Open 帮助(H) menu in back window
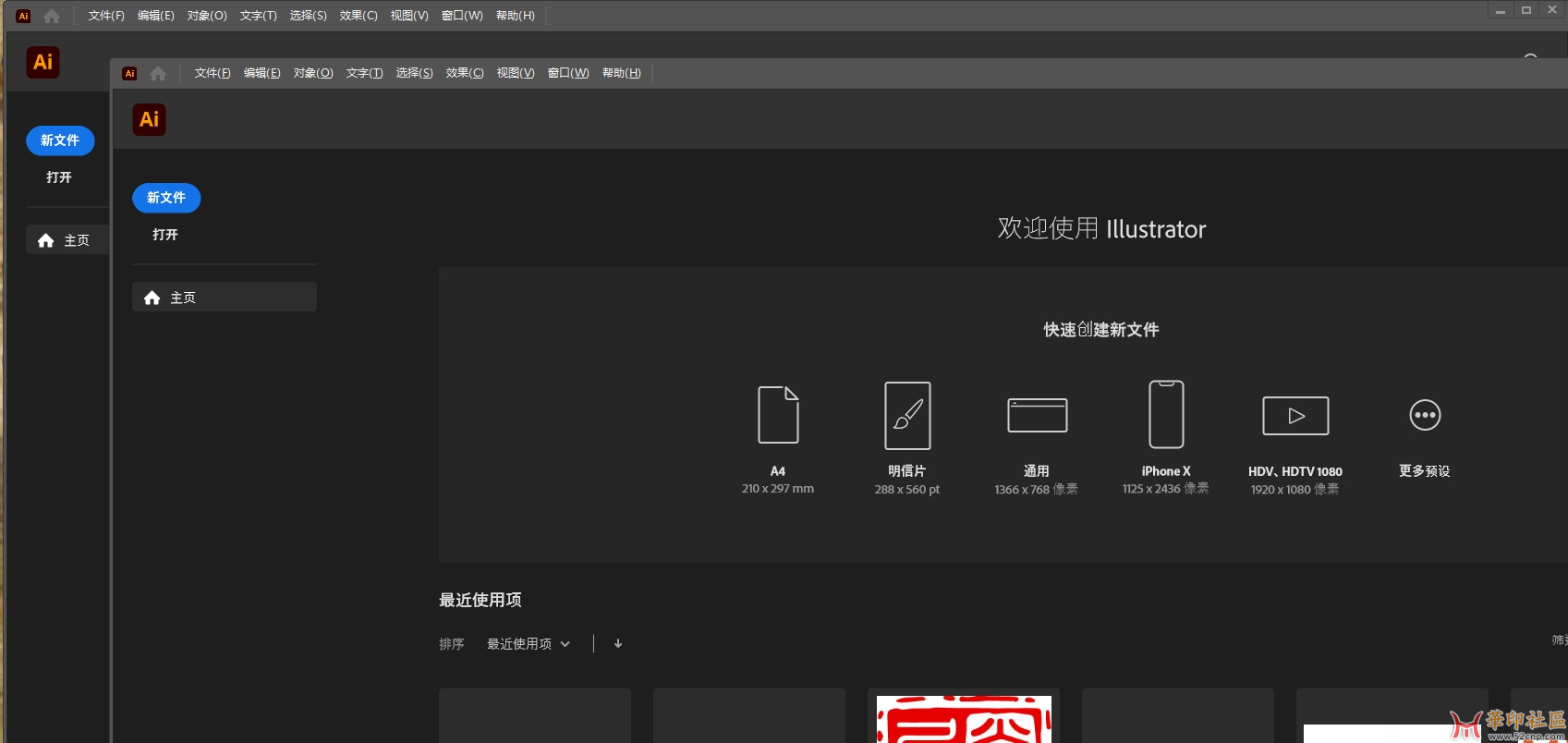 [x=516, y=16]
